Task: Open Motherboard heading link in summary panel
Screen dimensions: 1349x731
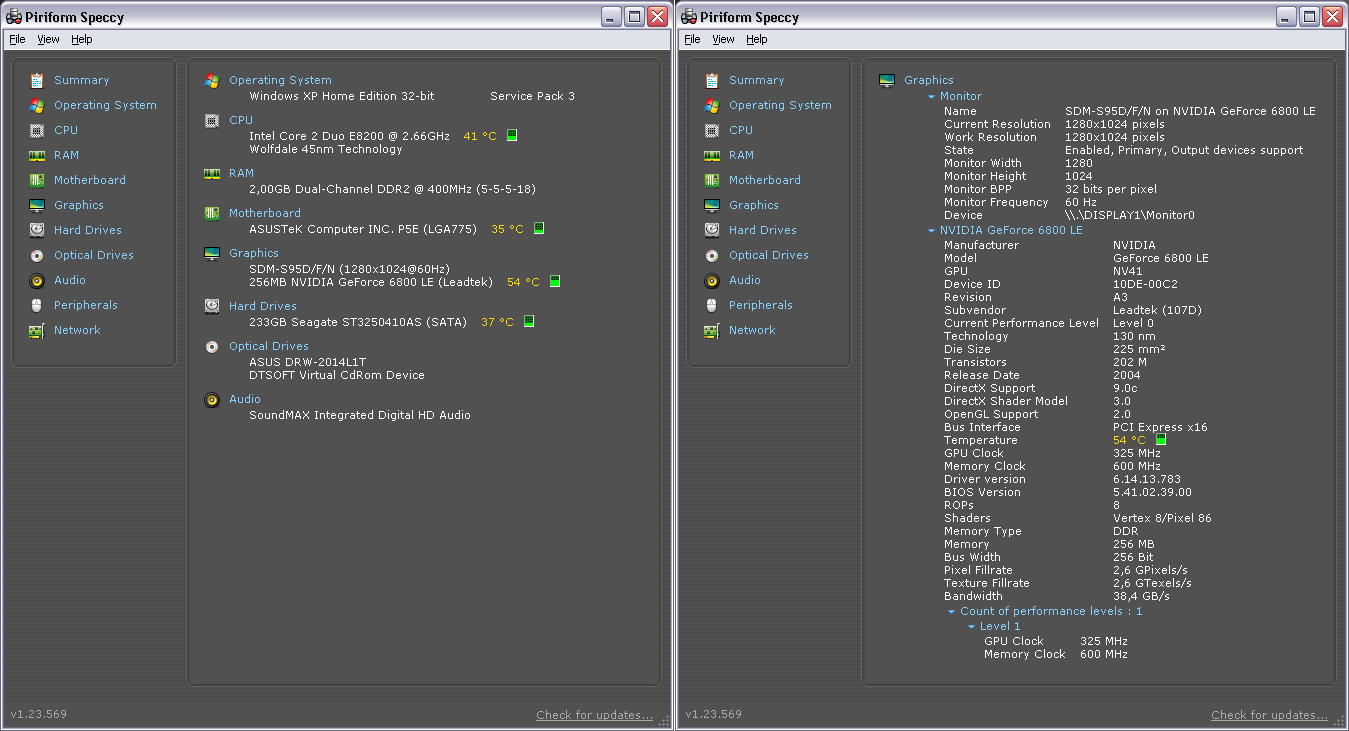Action: click(264, 213)
